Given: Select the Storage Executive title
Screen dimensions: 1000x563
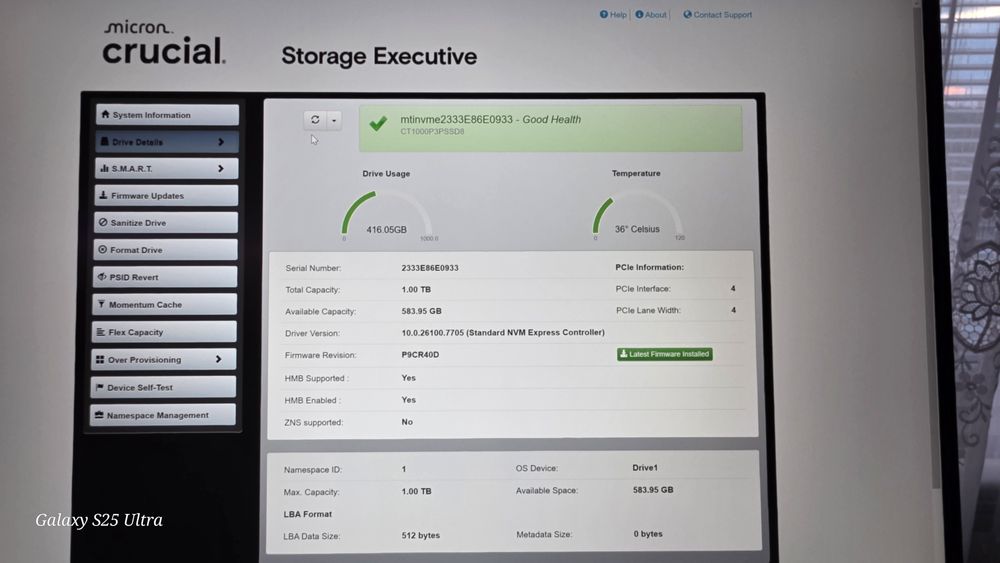Looking at the screenshot, I should click(379, 56).
